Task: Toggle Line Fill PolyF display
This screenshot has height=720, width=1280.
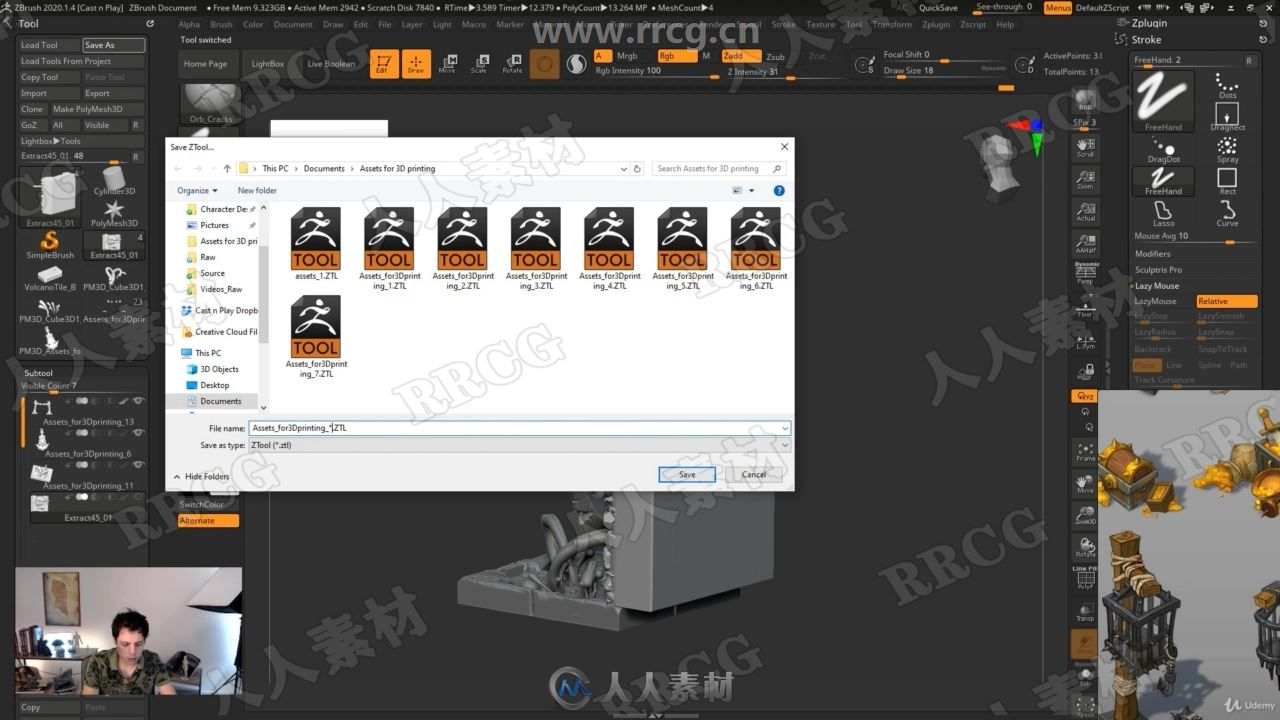Action: pyautogui.click(x=1085, y=578)
